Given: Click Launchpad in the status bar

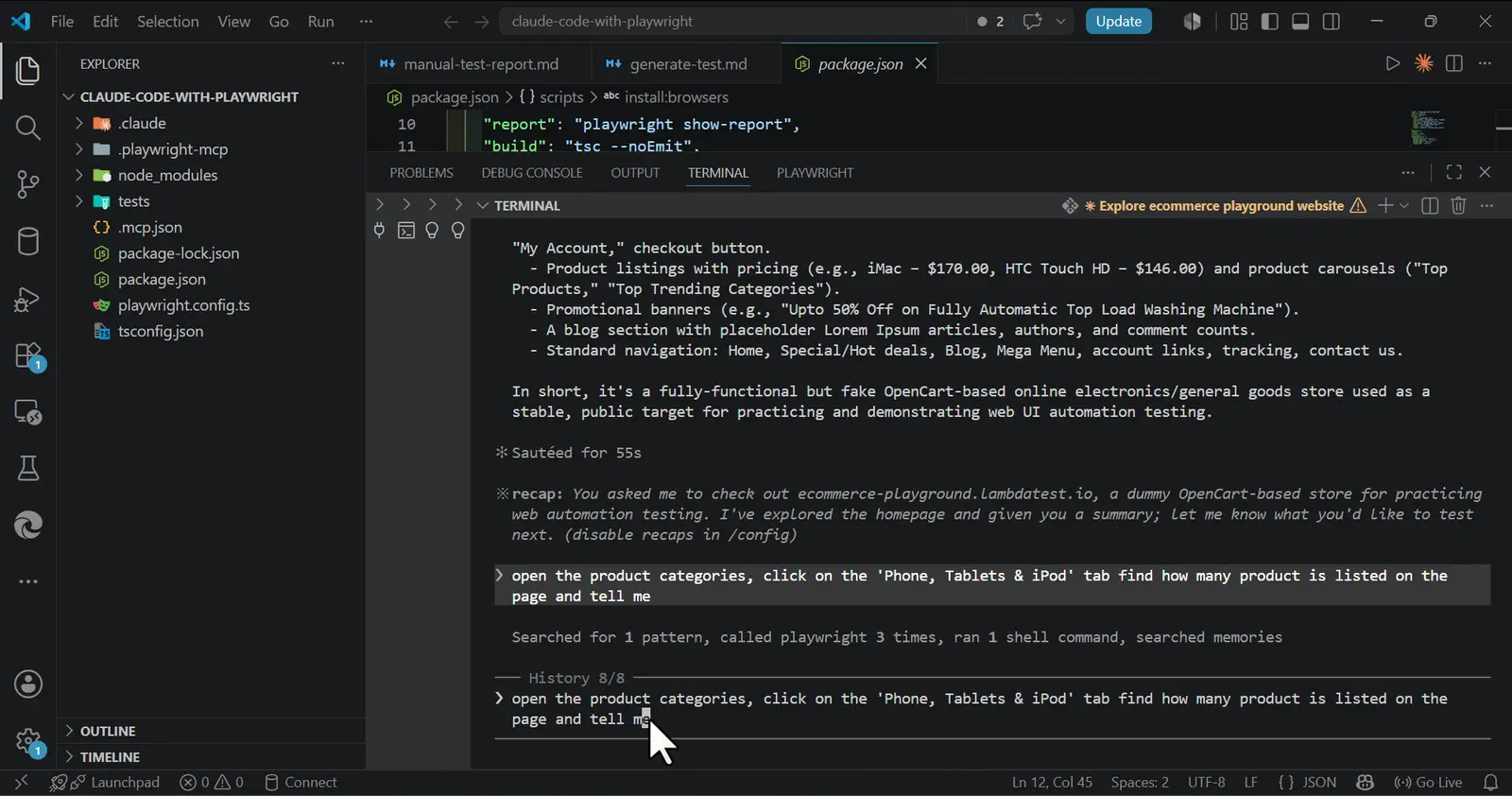Looking at the screenshot, I should 105,783.
